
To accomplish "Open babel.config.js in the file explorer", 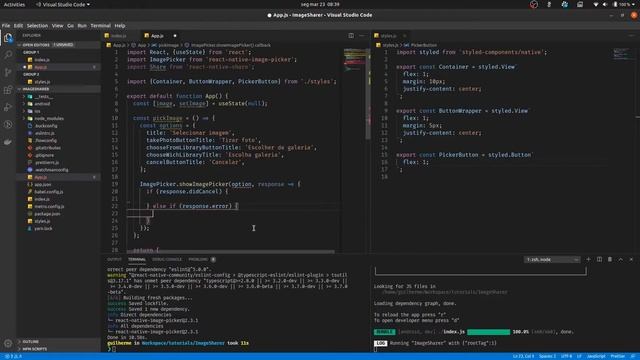I will click(x=49, y=192).
